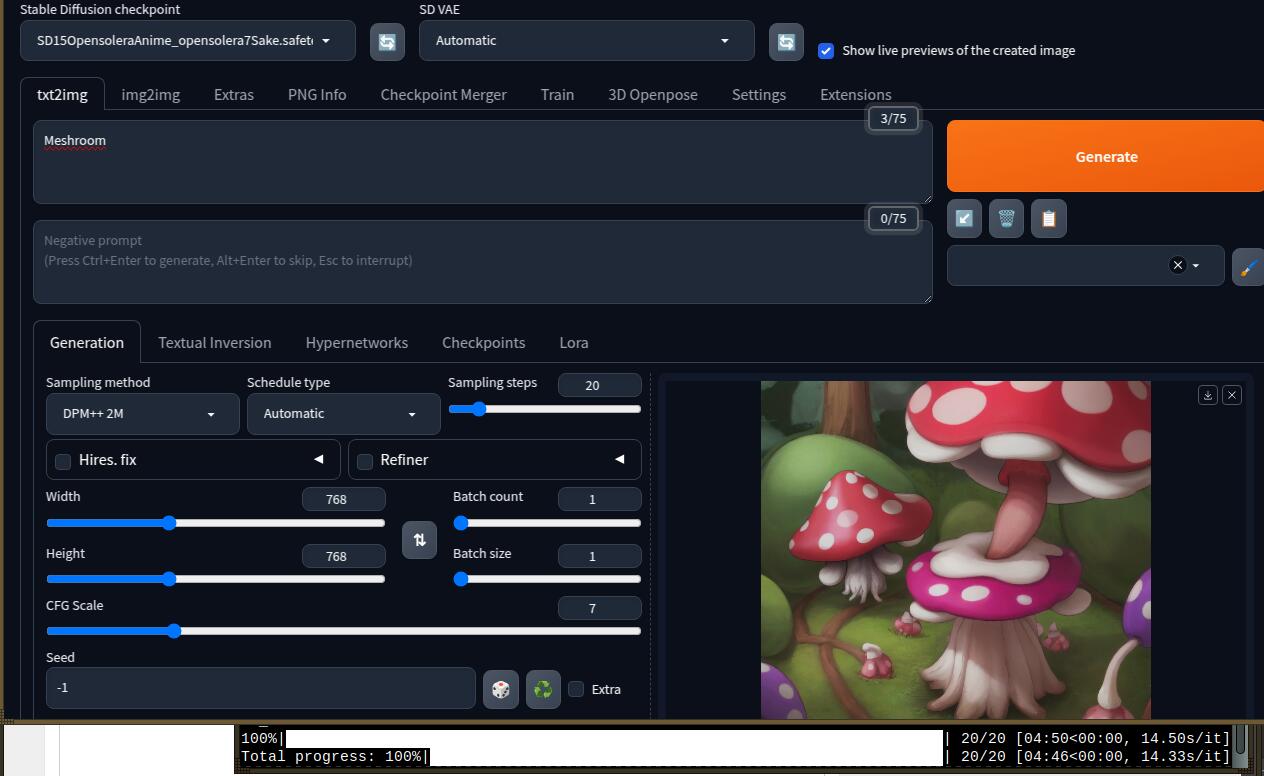Viewport: 1264px width, 776px height.
Task: Select the Generation sub-tab
Action: [87, 343]
